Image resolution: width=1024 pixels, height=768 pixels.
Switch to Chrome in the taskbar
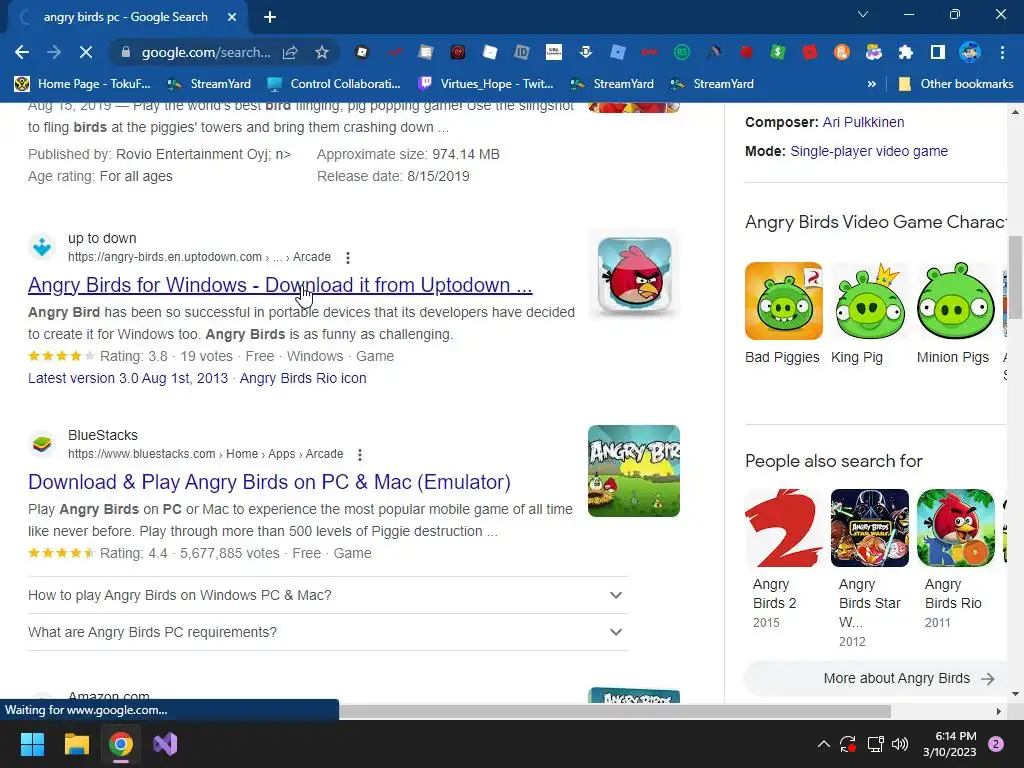[x=121, y=744]
